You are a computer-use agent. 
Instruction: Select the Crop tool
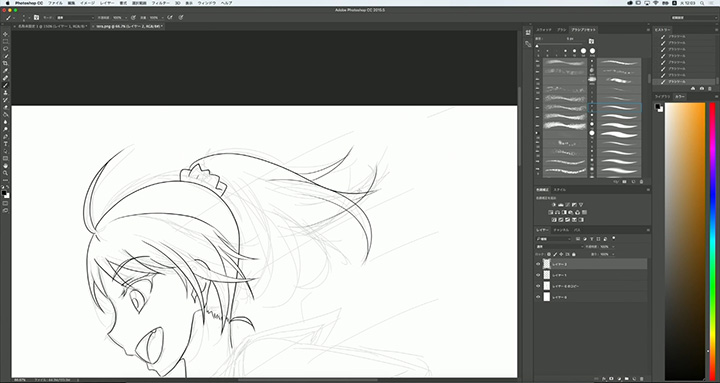point(6,63)
